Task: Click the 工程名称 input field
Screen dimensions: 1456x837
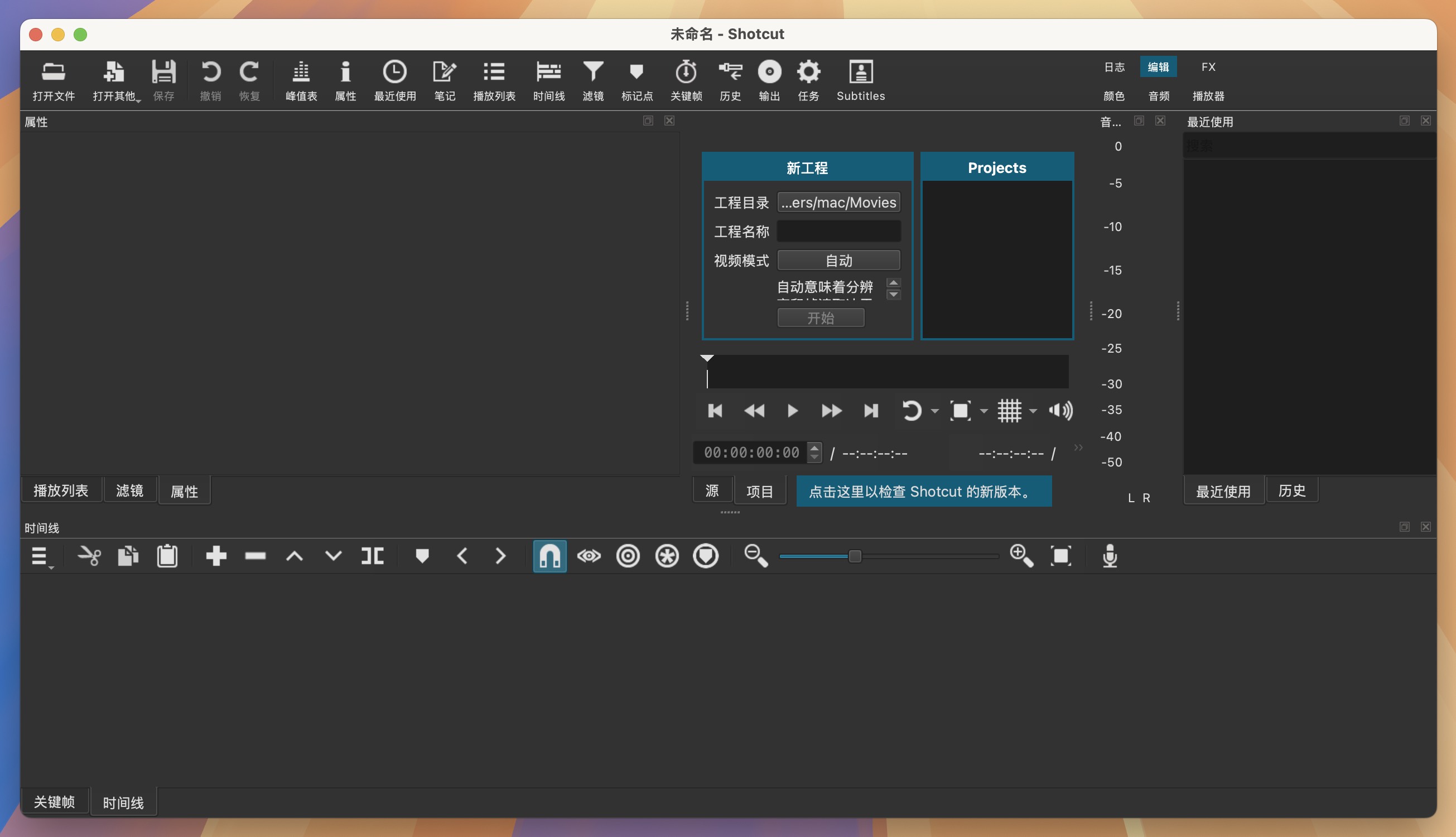Action: (x=839, y=231)
